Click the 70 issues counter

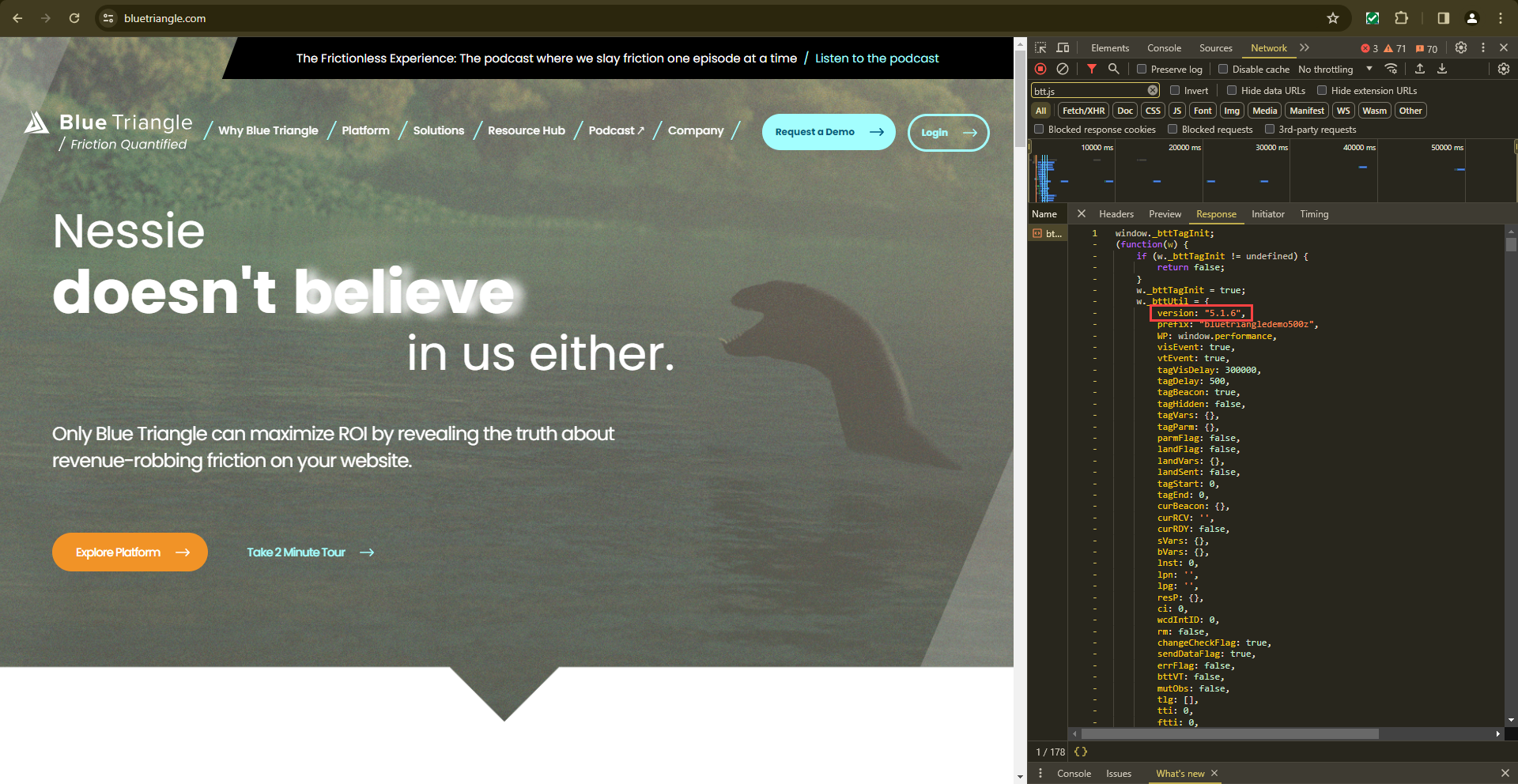pyautogui.click(x=1426, y=48)
